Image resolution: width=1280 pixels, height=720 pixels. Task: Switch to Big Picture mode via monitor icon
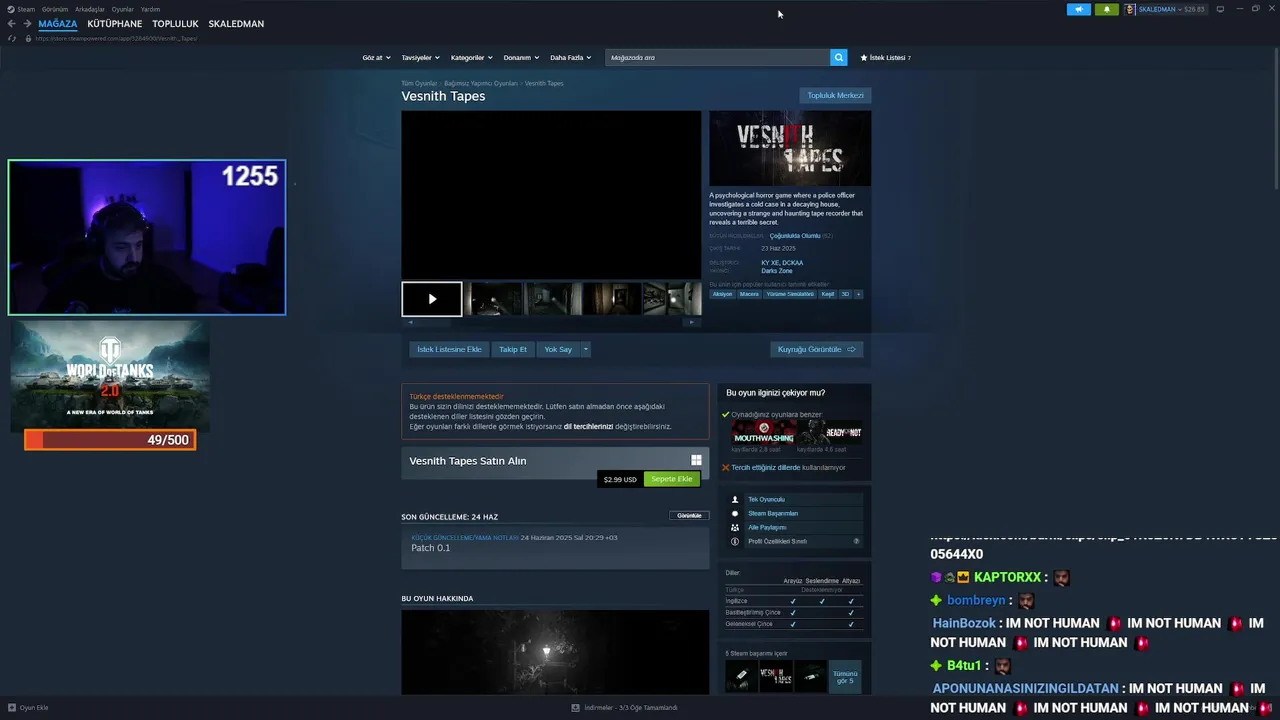click(1220, 9)
